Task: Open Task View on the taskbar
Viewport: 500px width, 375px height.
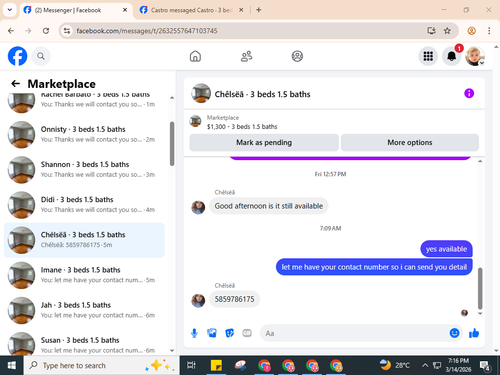Action: point(191,366)
